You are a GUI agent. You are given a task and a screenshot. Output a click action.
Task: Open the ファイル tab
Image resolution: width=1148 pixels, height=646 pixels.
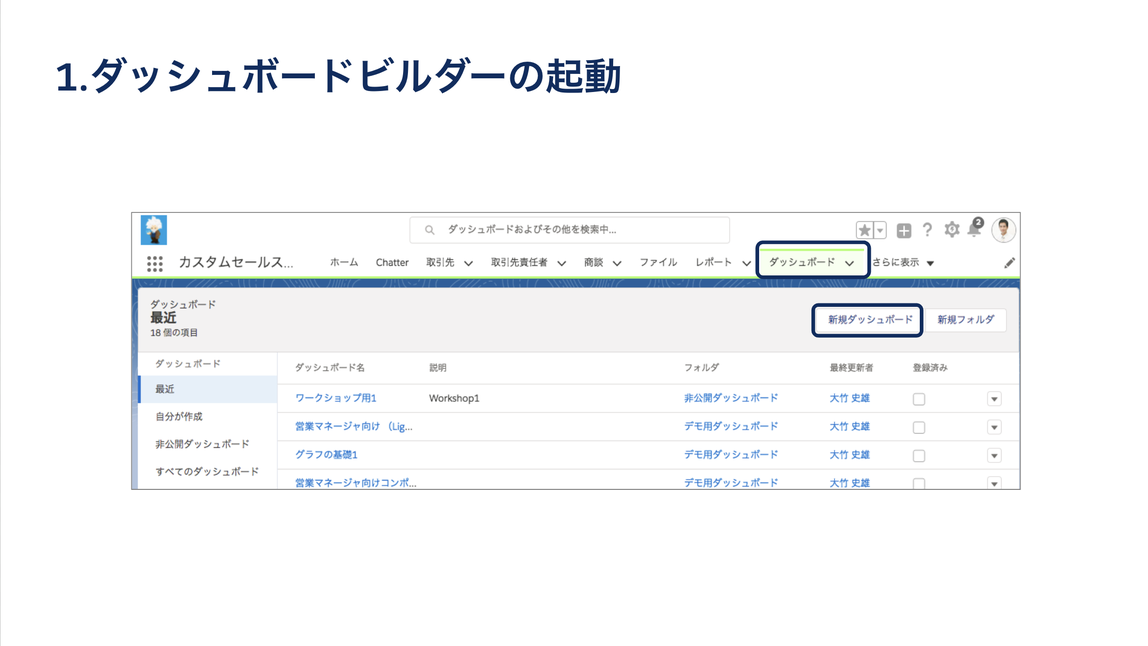[x=658, y=262]
